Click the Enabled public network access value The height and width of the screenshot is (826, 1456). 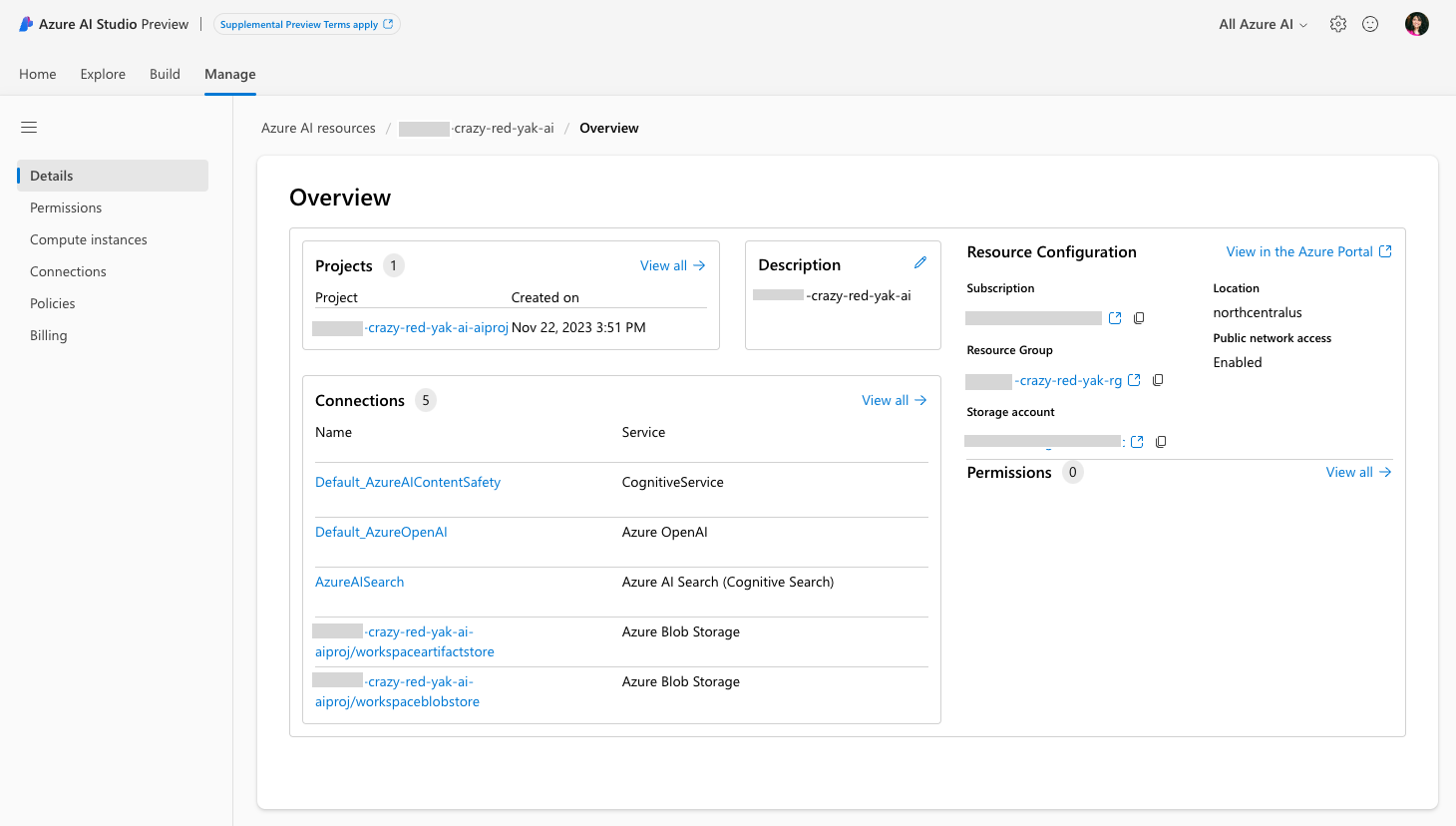point(1238,362)
